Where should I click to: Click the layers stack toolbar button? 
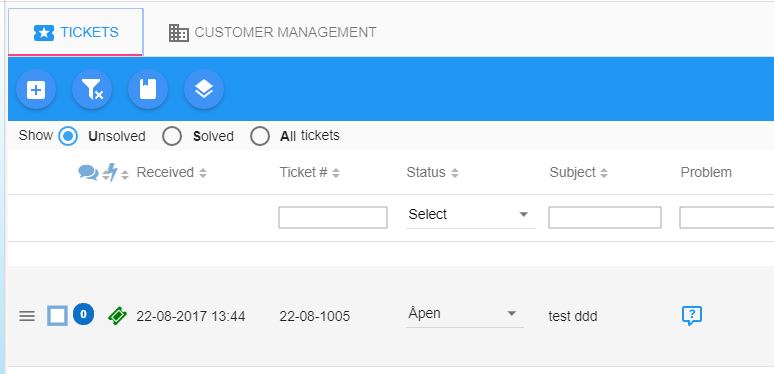point(204,89)
